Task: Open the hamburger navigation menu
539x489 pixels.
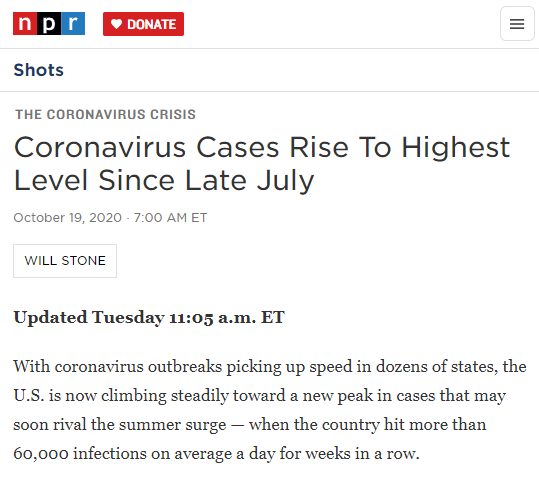Action: pyautogui.click(x=517, y=24)
